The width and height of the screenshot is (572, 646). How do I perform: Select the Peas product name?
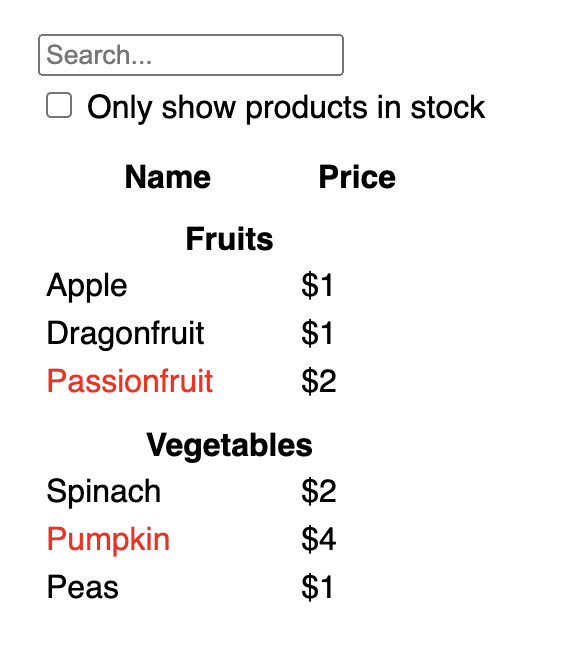[82, 587]
